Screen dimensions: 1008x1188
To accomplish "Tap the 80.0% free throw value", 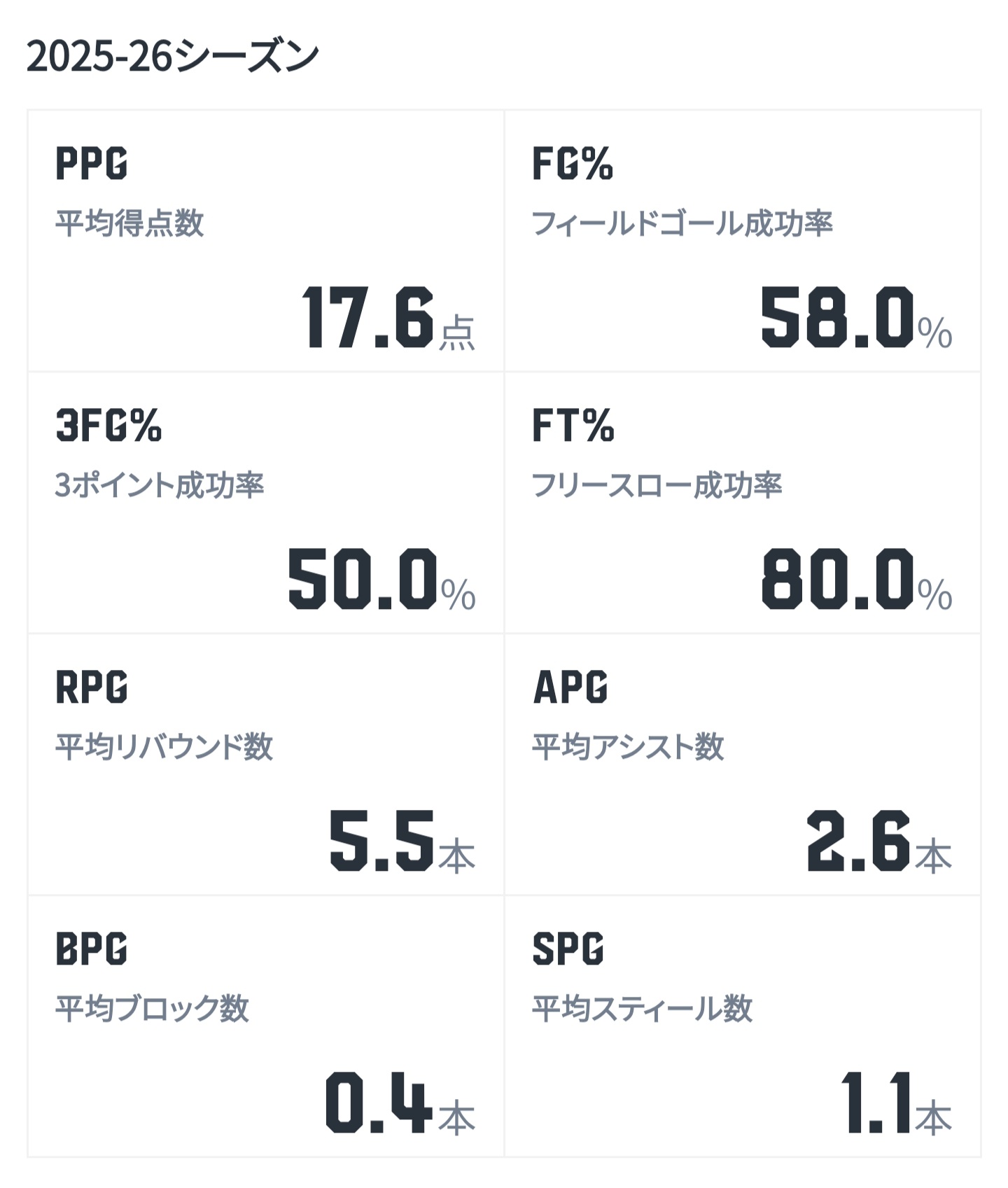I will 857,580.
